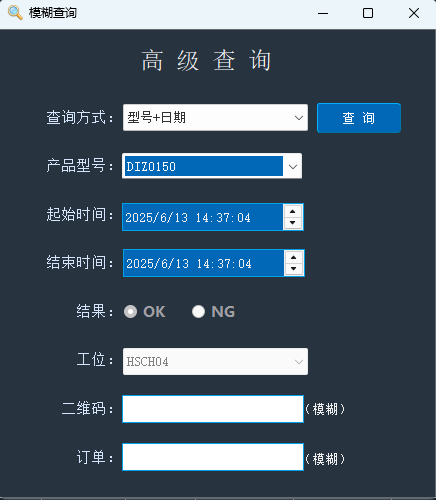The width and height of the screenshot is (436, 500).
Task: Open the 查询方式 dropdown showing 型号+日期
Action: coord(215,118)
